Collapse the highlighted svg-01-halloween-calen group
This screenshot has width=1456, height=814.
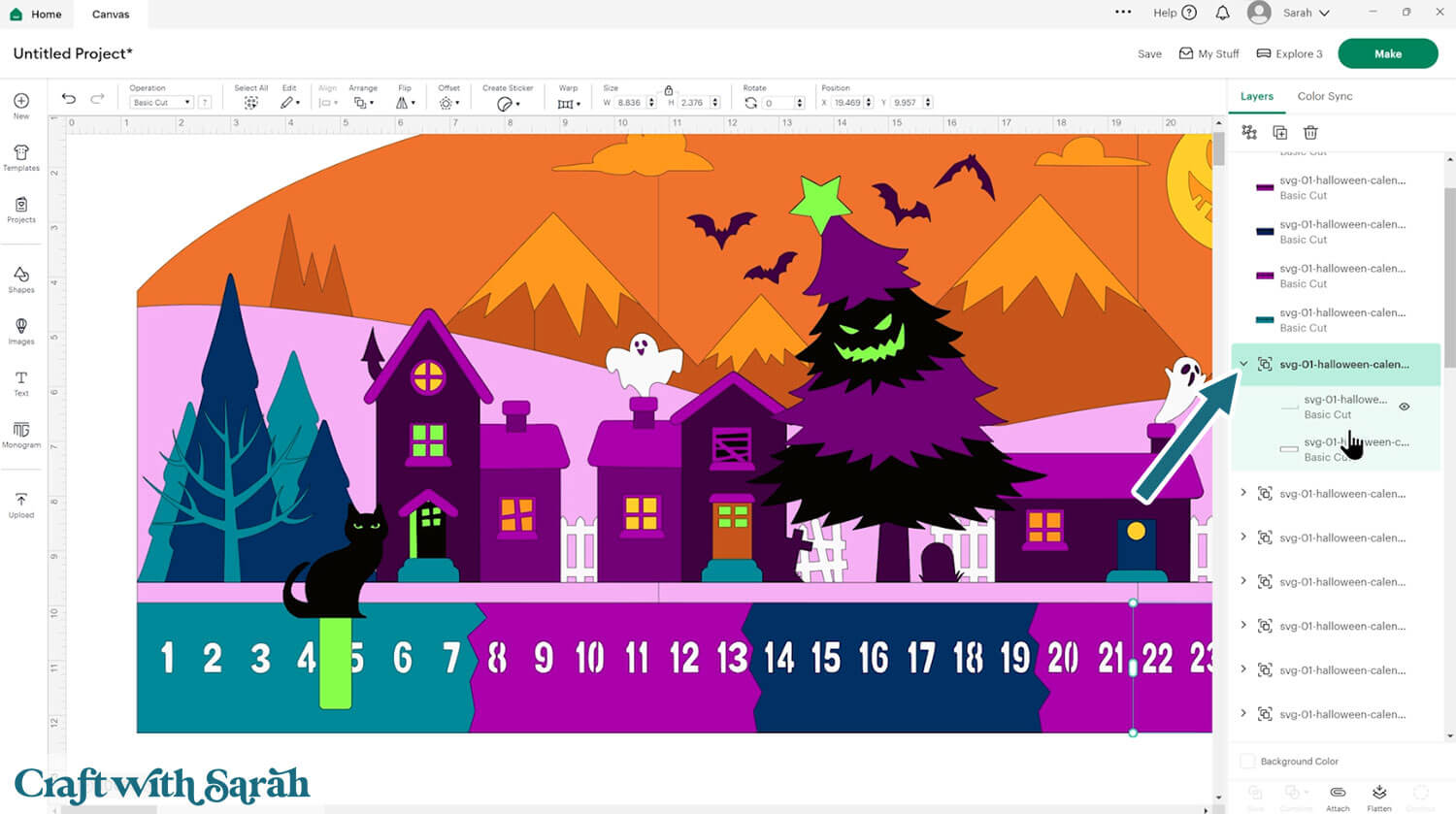click(1244, 364)
